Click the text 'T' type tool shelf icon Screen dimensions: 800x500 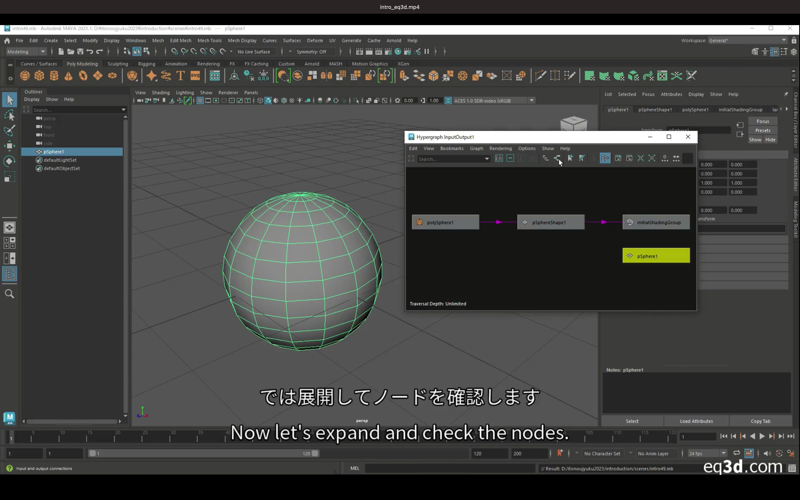tap(181, 75)
